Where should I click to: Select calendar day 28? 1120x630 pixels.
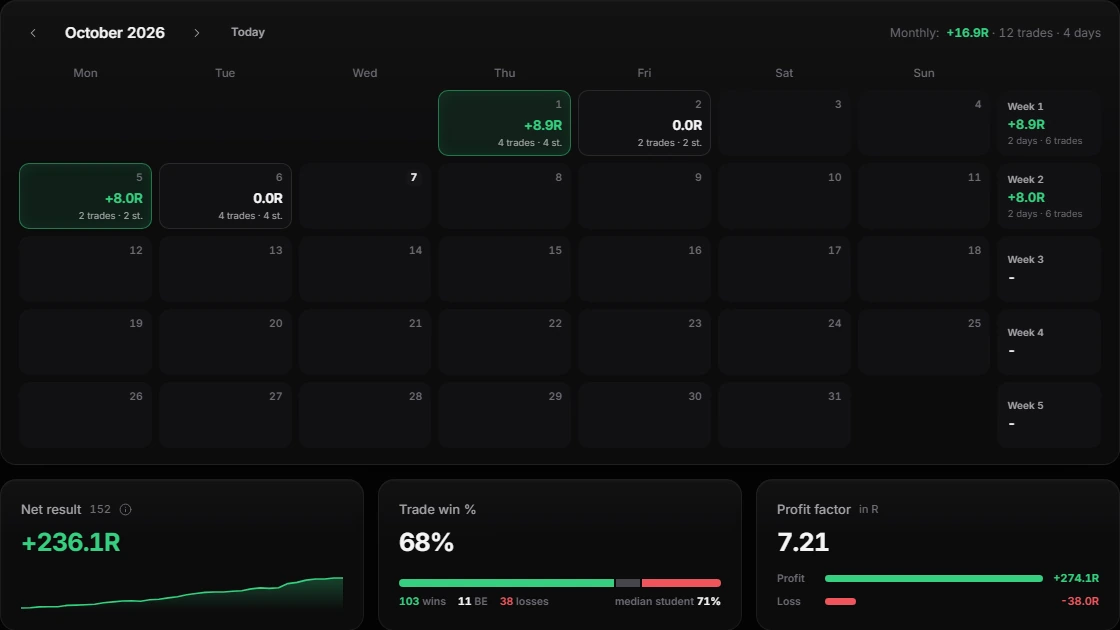coord(365,414)
